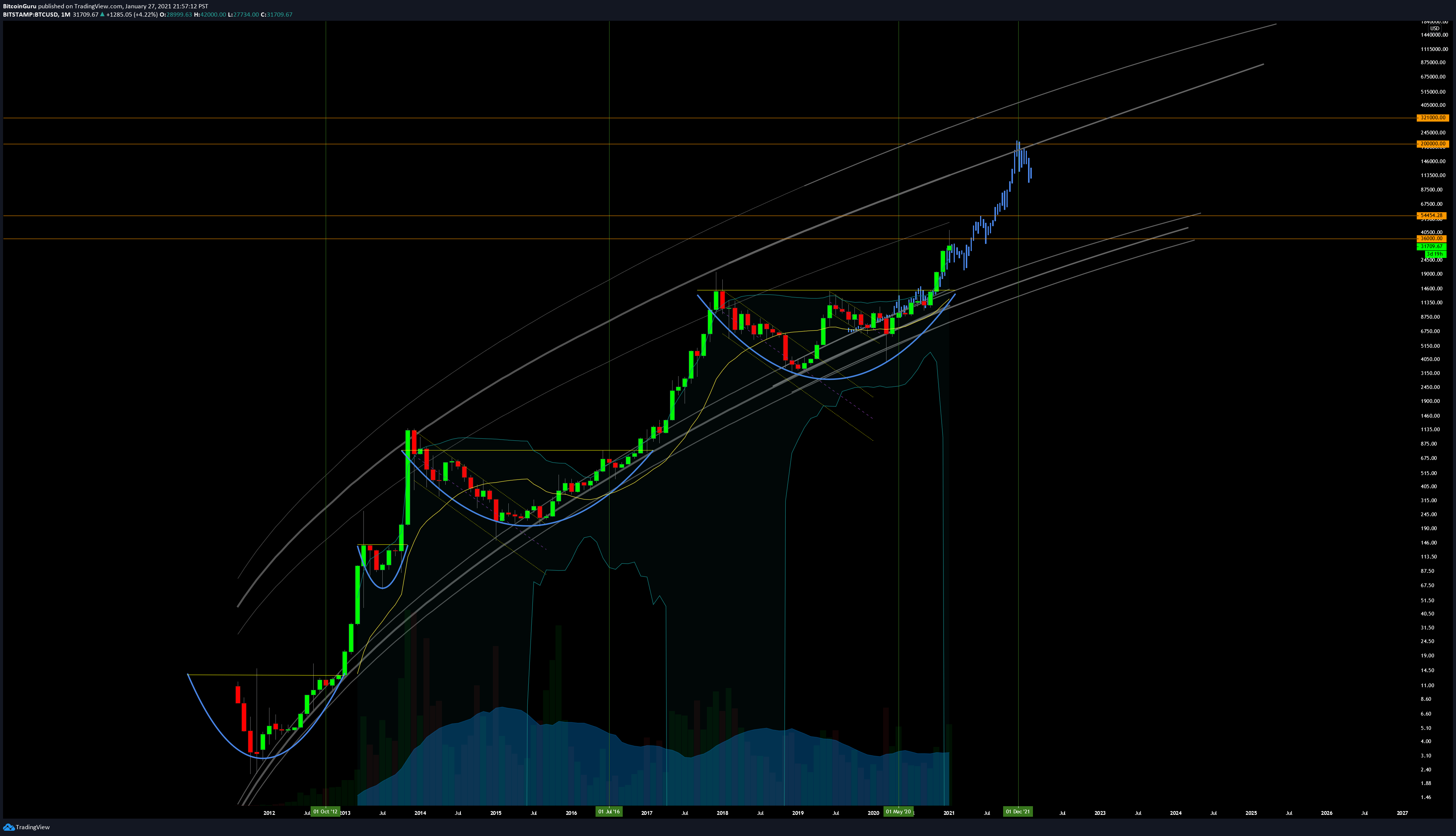Click the open price value 28999.63
The image size is (1456, 836).
coord(179,15)
